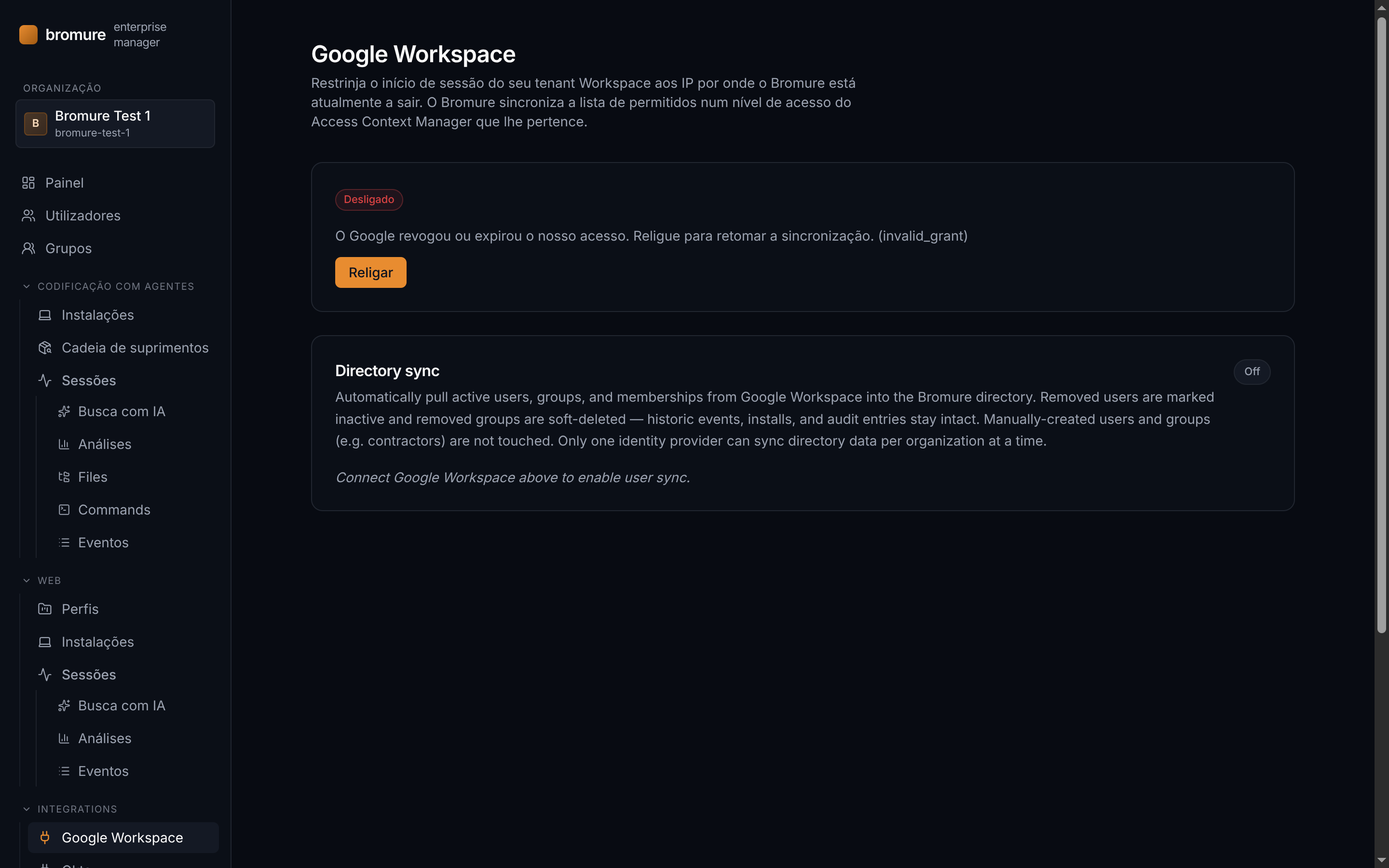Click the list icon of Web Eventos

pyautogui.click(x=64, y=771)
